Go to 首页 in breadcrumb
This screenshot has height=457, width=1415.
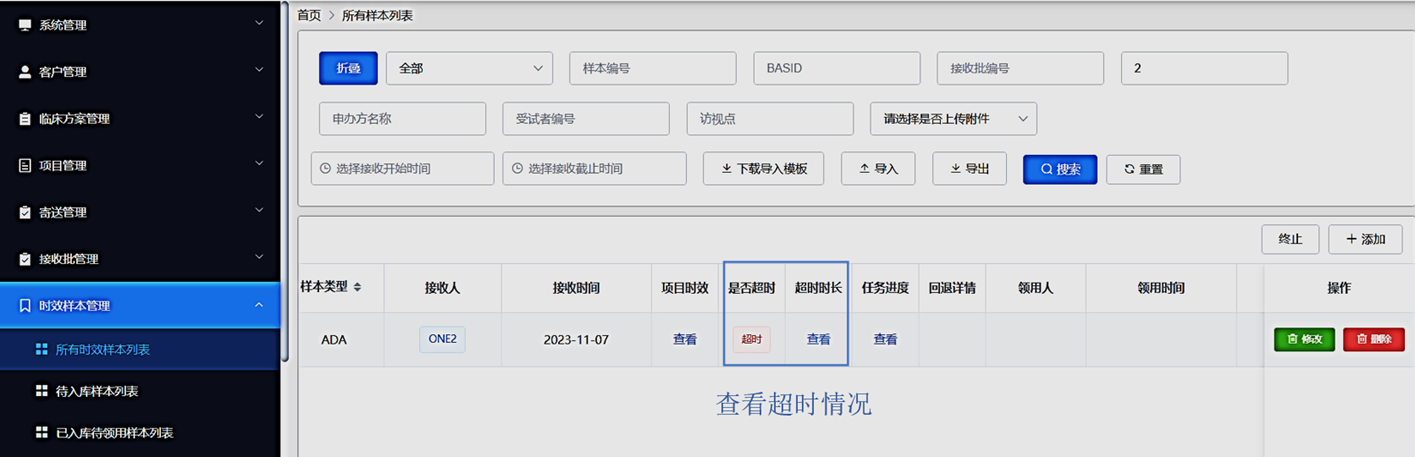pyautogui.click(x=309, y=15)
